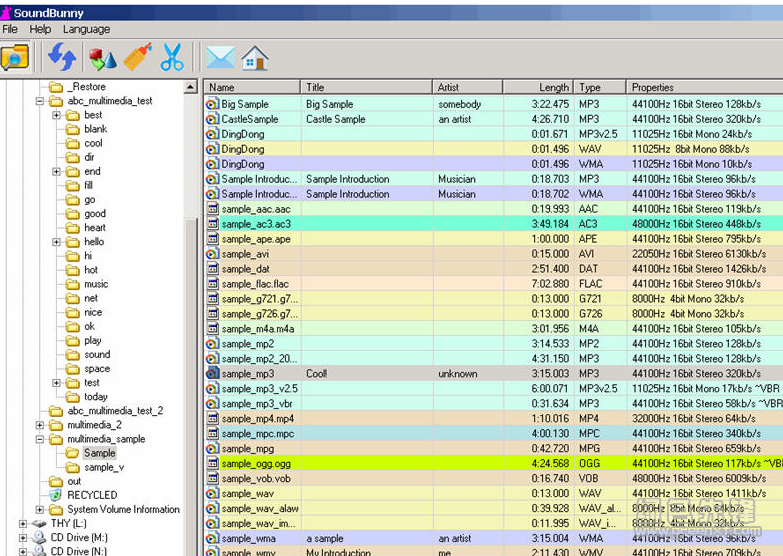Sort list by Artist column header
The image size is (783, 556).
tap(467, 87)
